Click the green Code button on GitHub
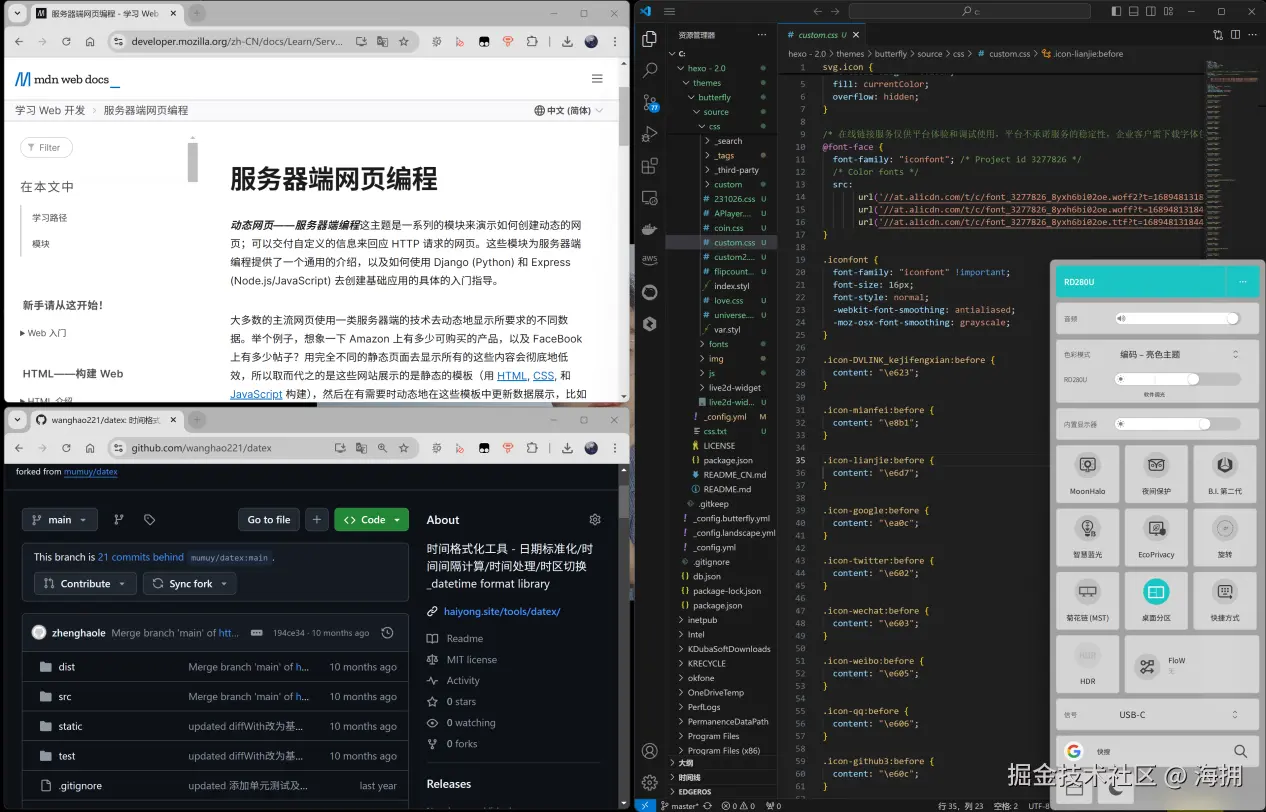 click(x=371, y=519)
